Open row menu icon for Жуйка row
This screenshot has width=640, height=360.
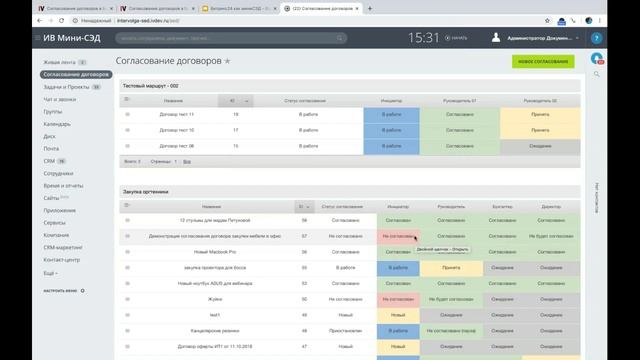pos(127,299)
